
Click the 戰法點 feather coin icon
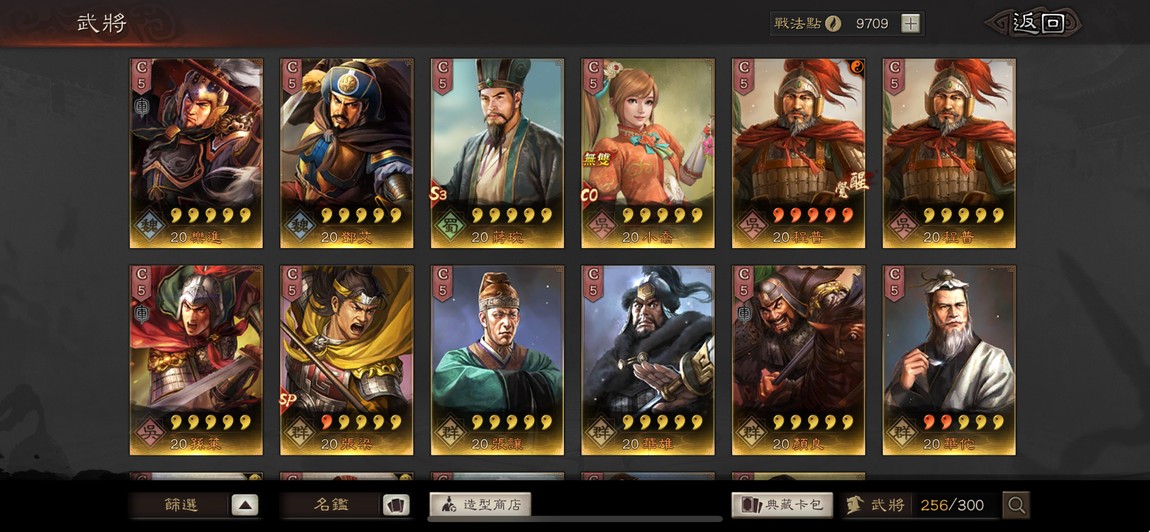coord(833,23)
